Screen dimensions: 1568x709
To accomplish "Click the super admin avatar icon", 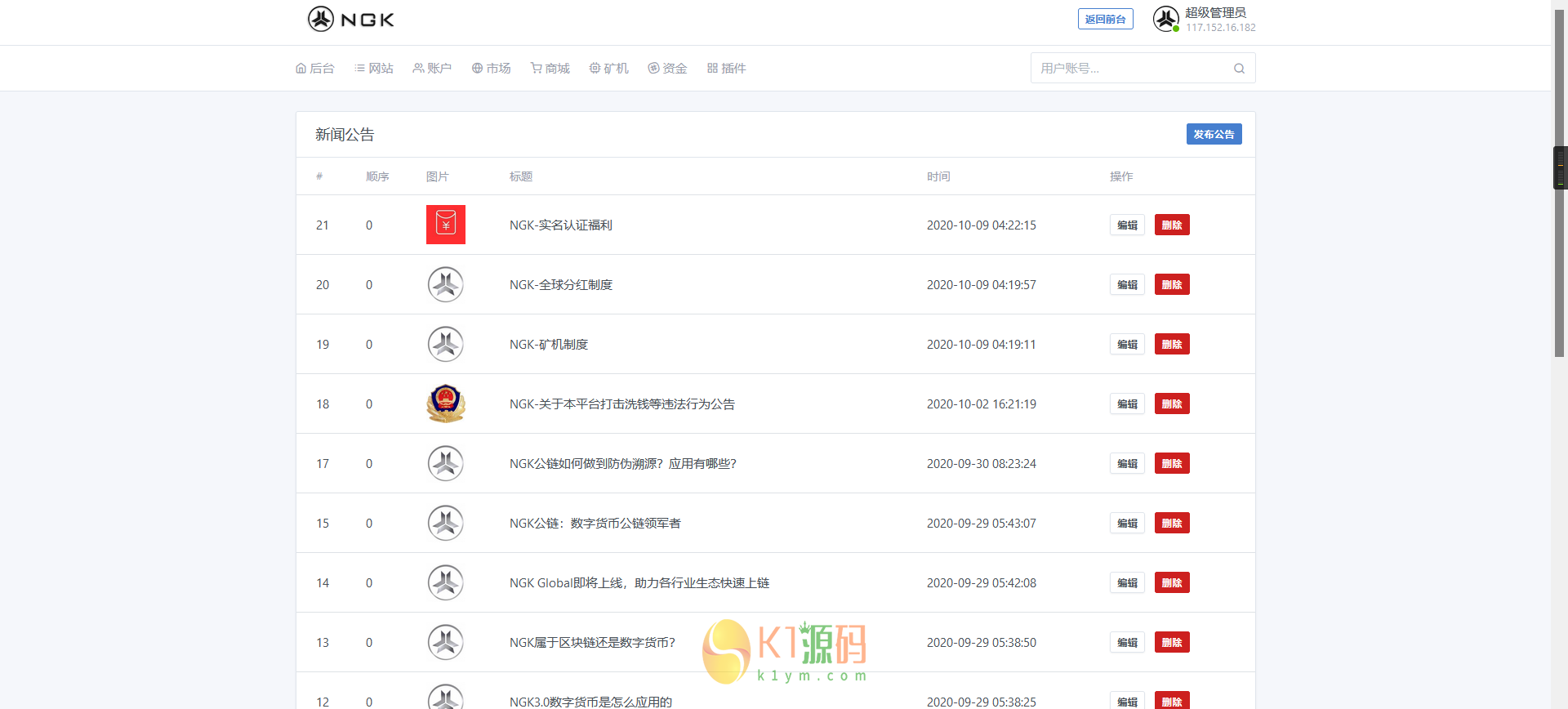I will coord(1165,19).
